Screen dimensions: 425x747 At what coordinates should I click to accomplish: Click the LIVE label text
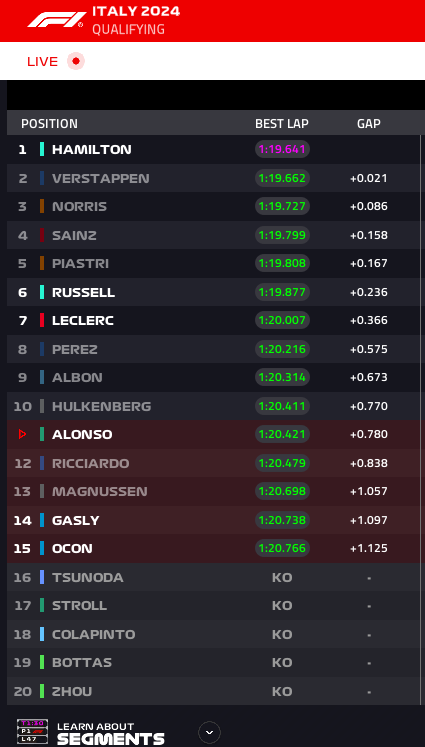[x=42, y=61]
